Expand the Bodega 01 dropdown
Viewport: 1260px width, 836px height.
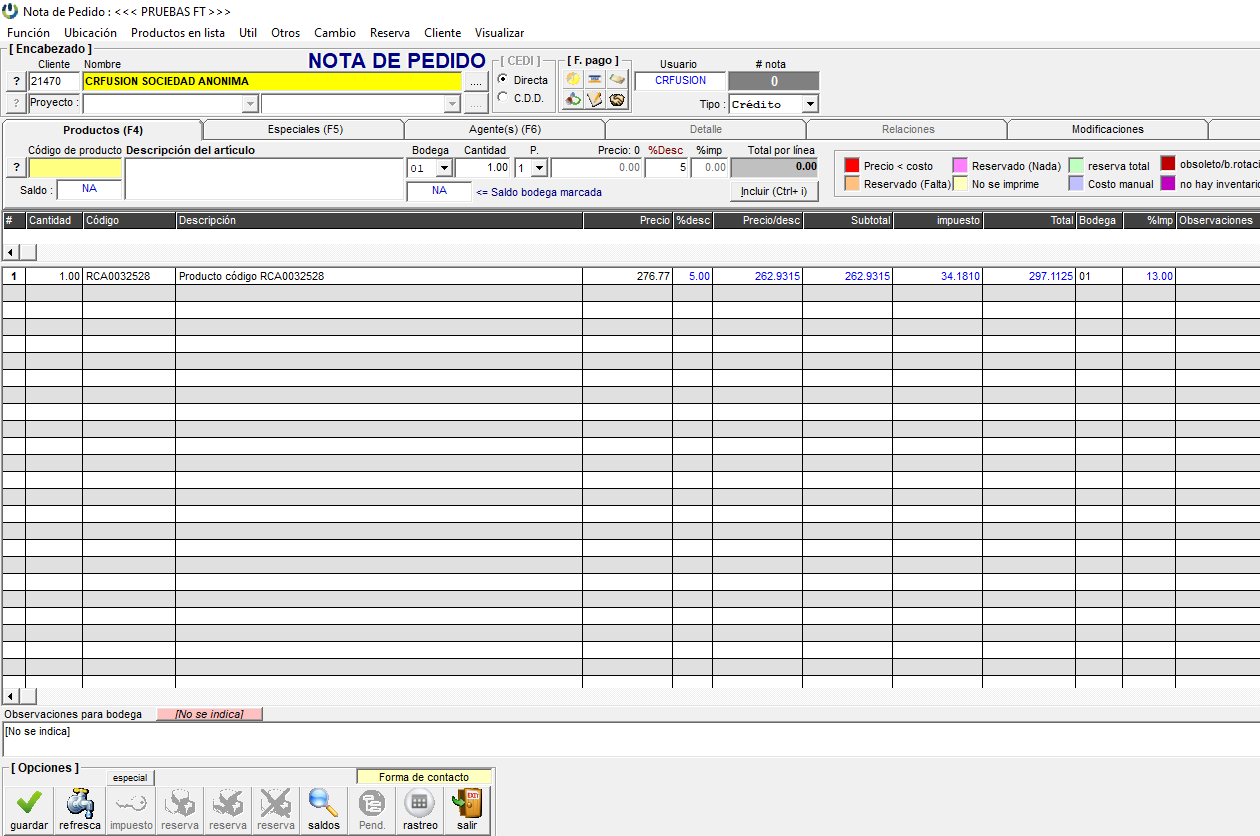(444, 168)
